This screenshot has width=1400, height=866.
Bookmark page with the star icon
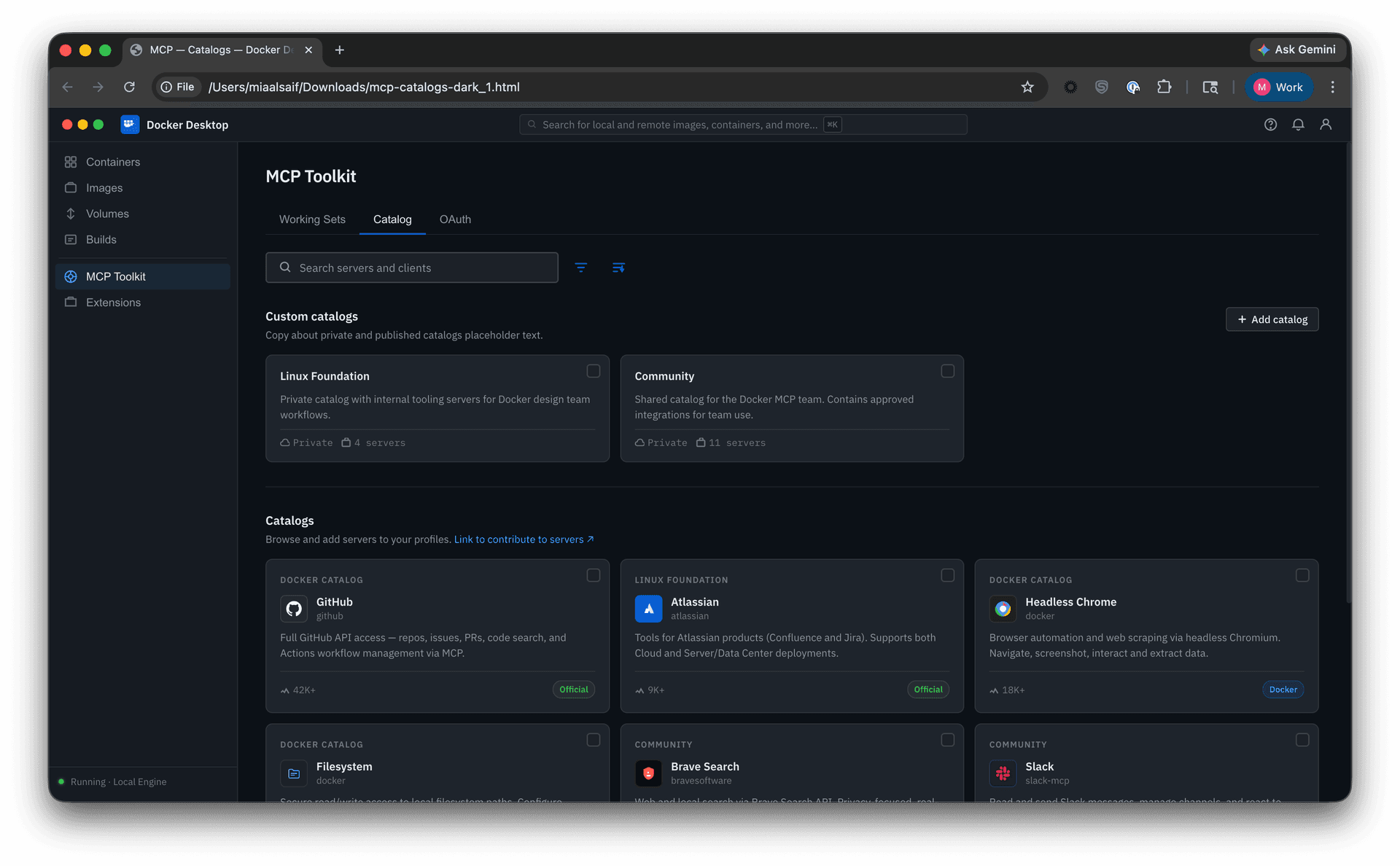click(x=1027, y=87)
